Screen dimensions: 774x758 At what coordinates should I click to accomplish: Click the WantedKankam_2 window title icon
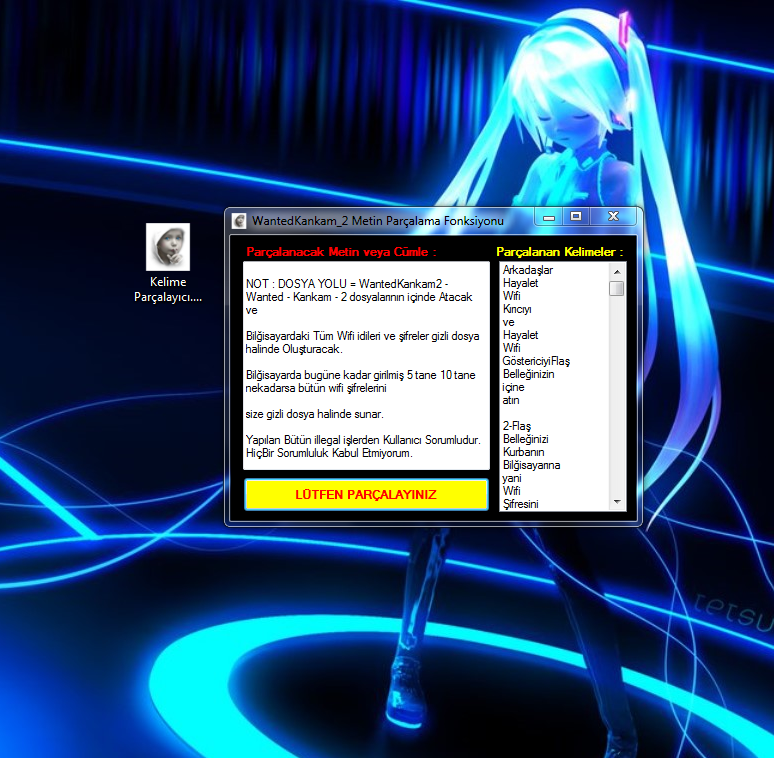tap(239, 221)
